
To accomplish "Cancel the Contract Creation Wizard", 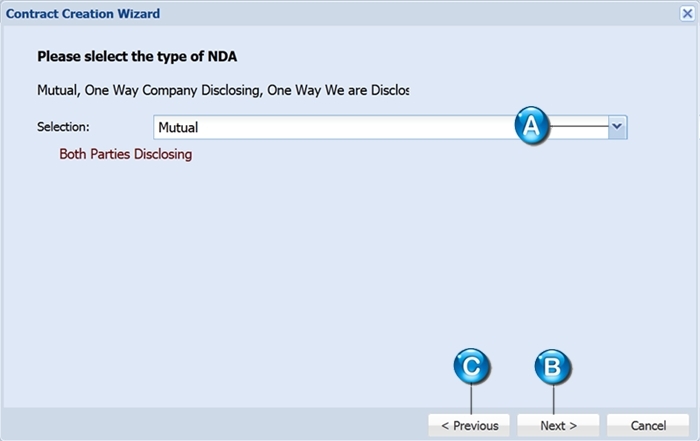I will (648, 425).
